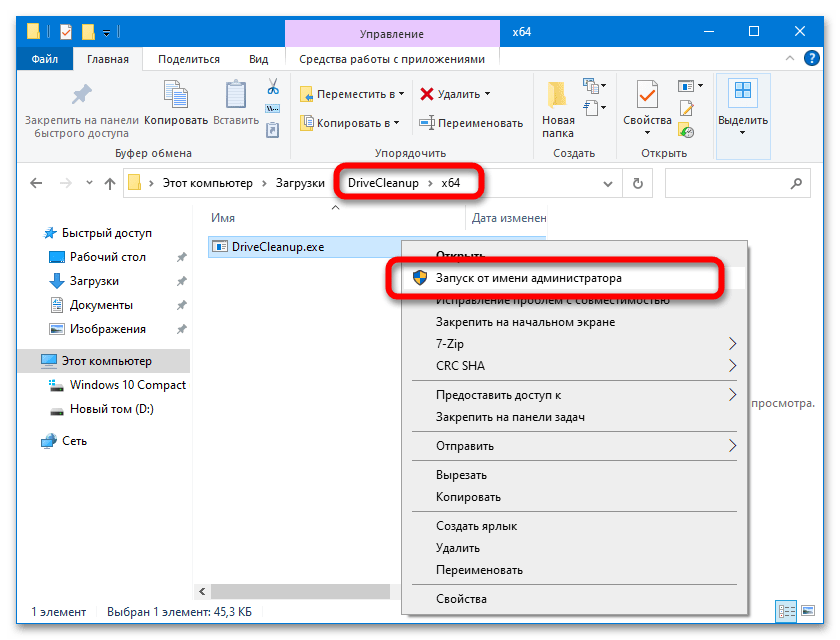Click the DriveCleanup breadcrumb segment
The width and height of the screenshot is (840, 640).
click(383, 183)
